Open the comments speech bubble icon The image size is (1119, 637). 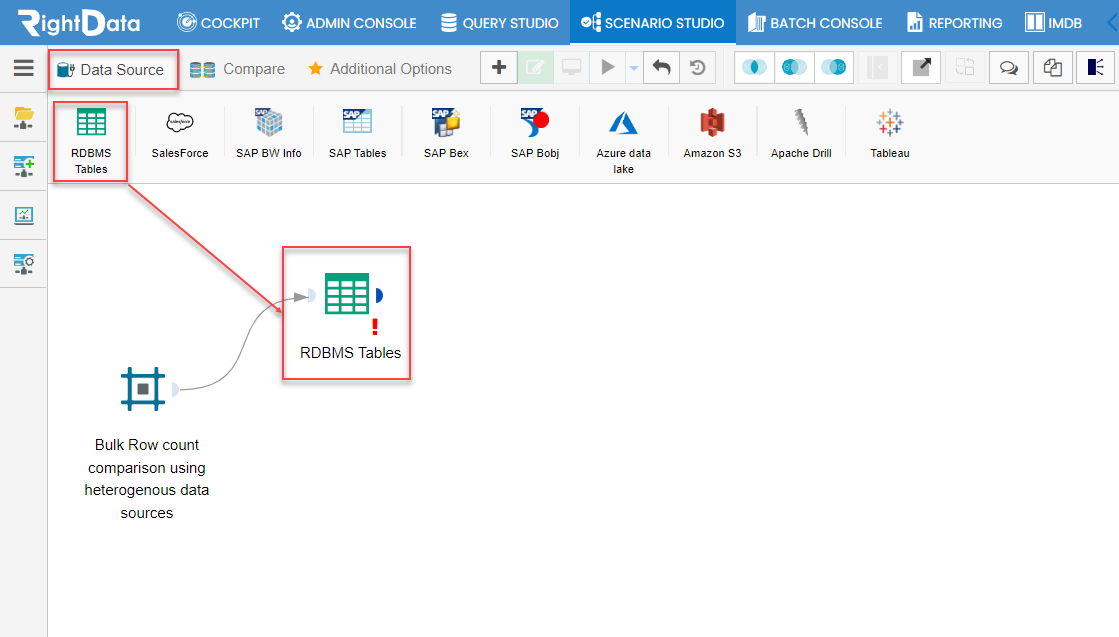click(1008, 68)
